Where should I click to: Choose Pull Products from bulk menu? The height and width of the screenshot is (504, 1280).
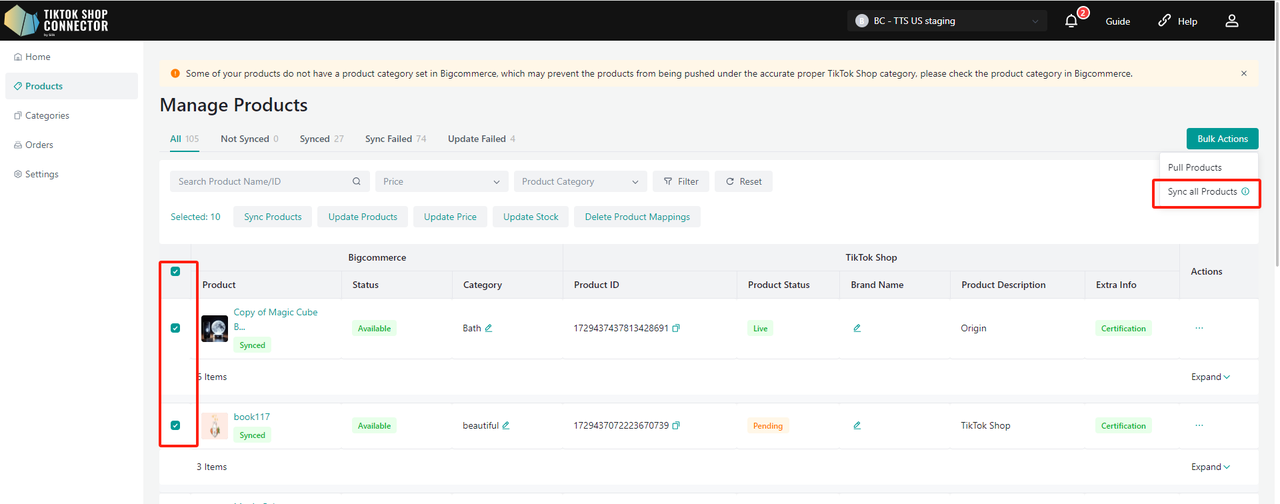(x=1195, y=167)
